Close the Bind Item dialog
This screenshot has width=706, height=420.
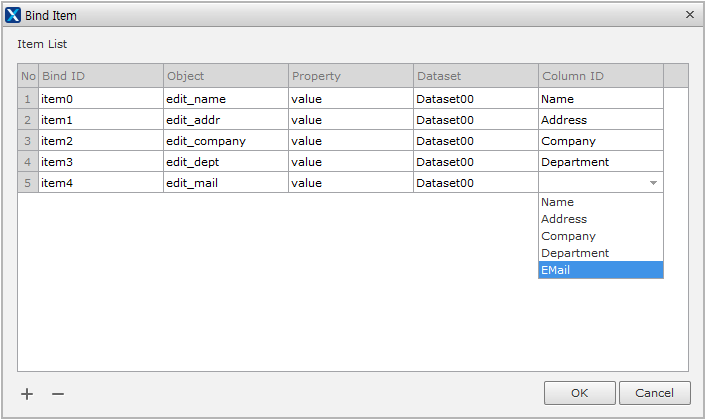(689, 15)
